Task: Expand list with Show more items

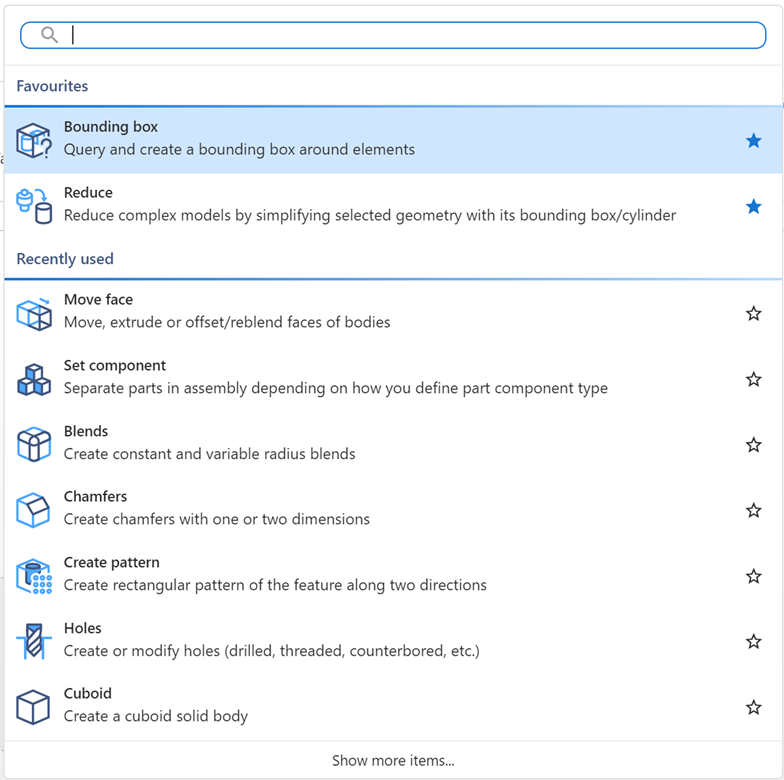Action: click(x=393, y=761)
